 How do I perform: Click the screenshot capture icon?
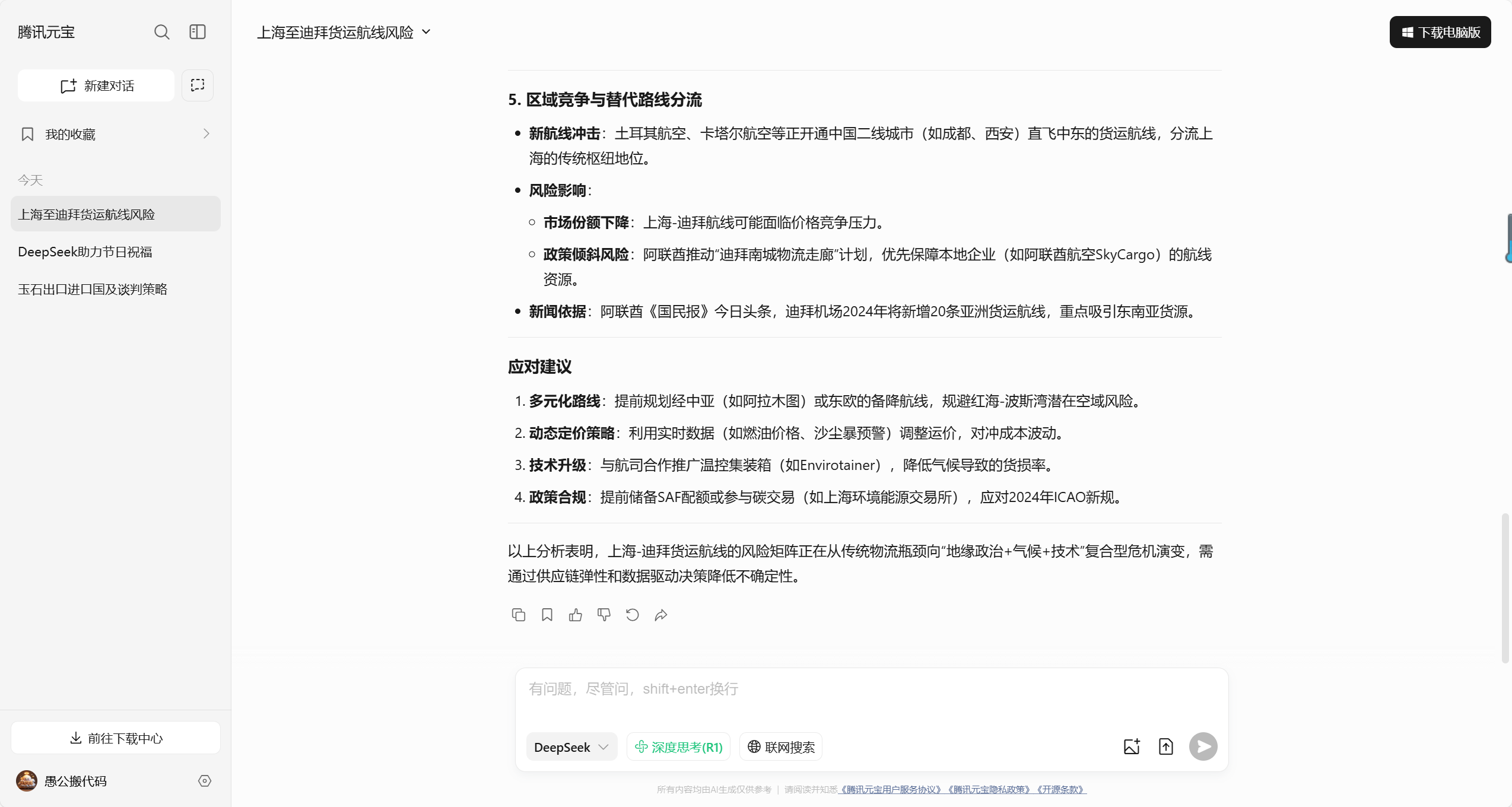198,85
